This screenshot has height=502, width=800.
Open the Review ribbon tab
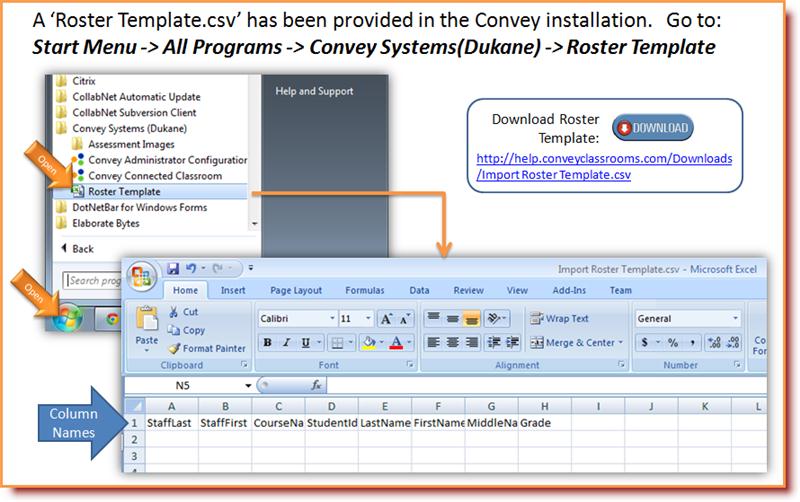point(468,290)
